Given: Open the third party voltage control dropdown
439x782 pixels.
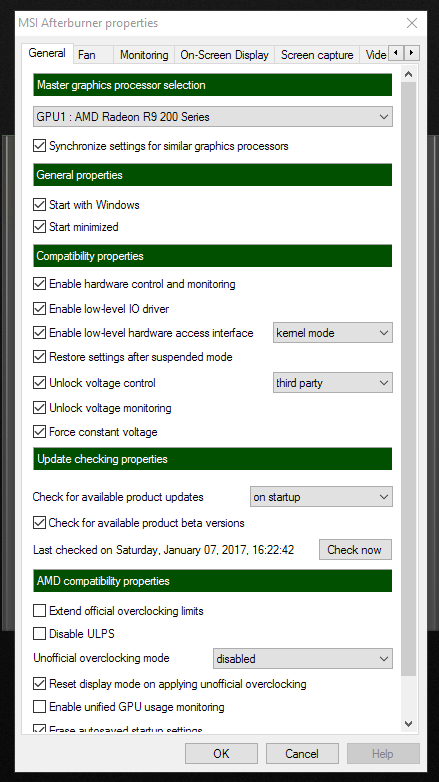Looking at the screenshot, I should (x=333, y=383).
